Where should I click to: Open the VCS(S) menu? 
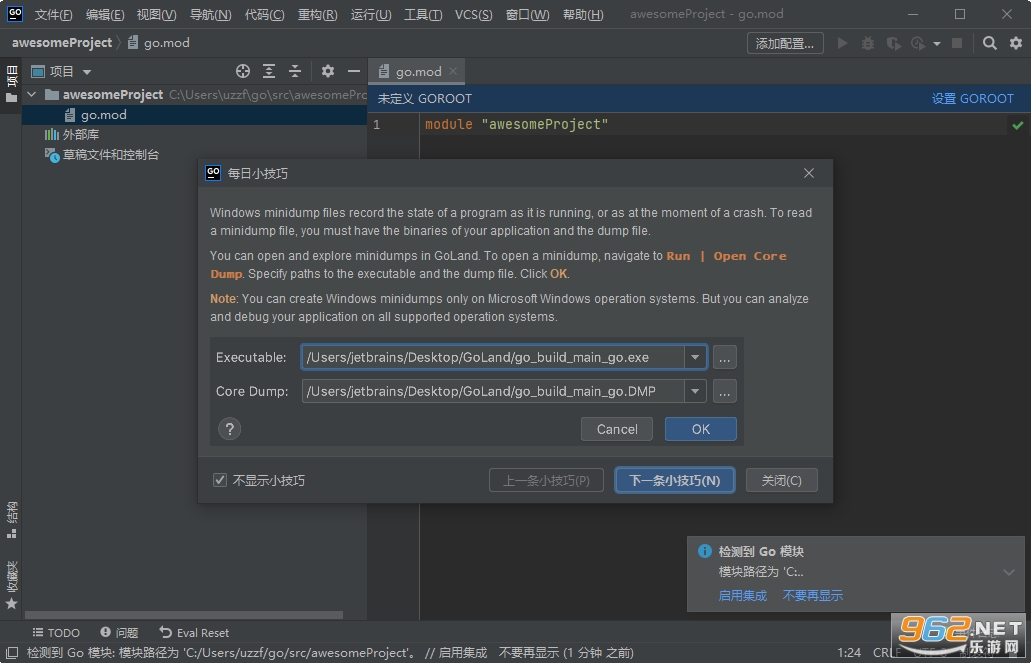point(473,14)
